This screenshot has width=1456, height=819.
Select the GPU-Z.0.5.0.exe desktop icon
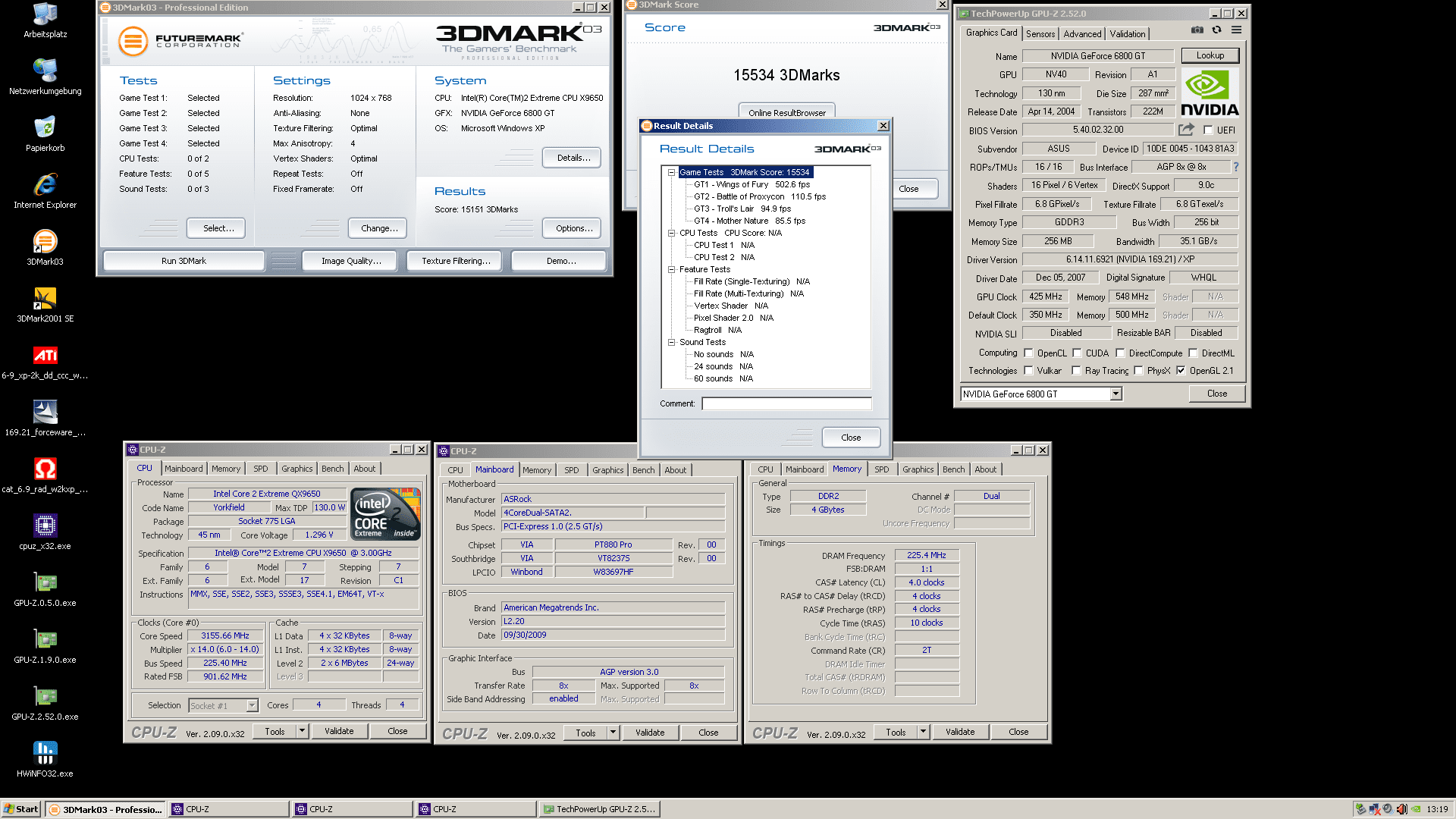pyautogui.click(x=45, y=589)
